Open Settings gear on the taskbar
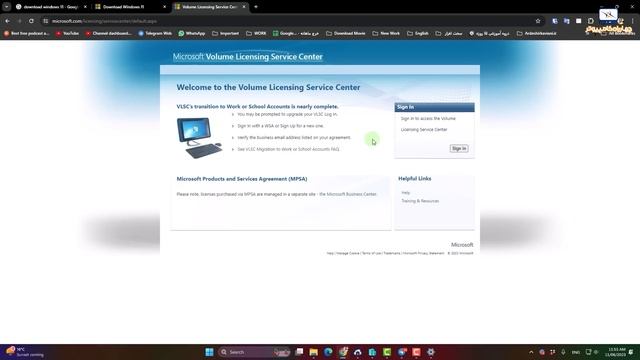 click(x=431, y=352)
